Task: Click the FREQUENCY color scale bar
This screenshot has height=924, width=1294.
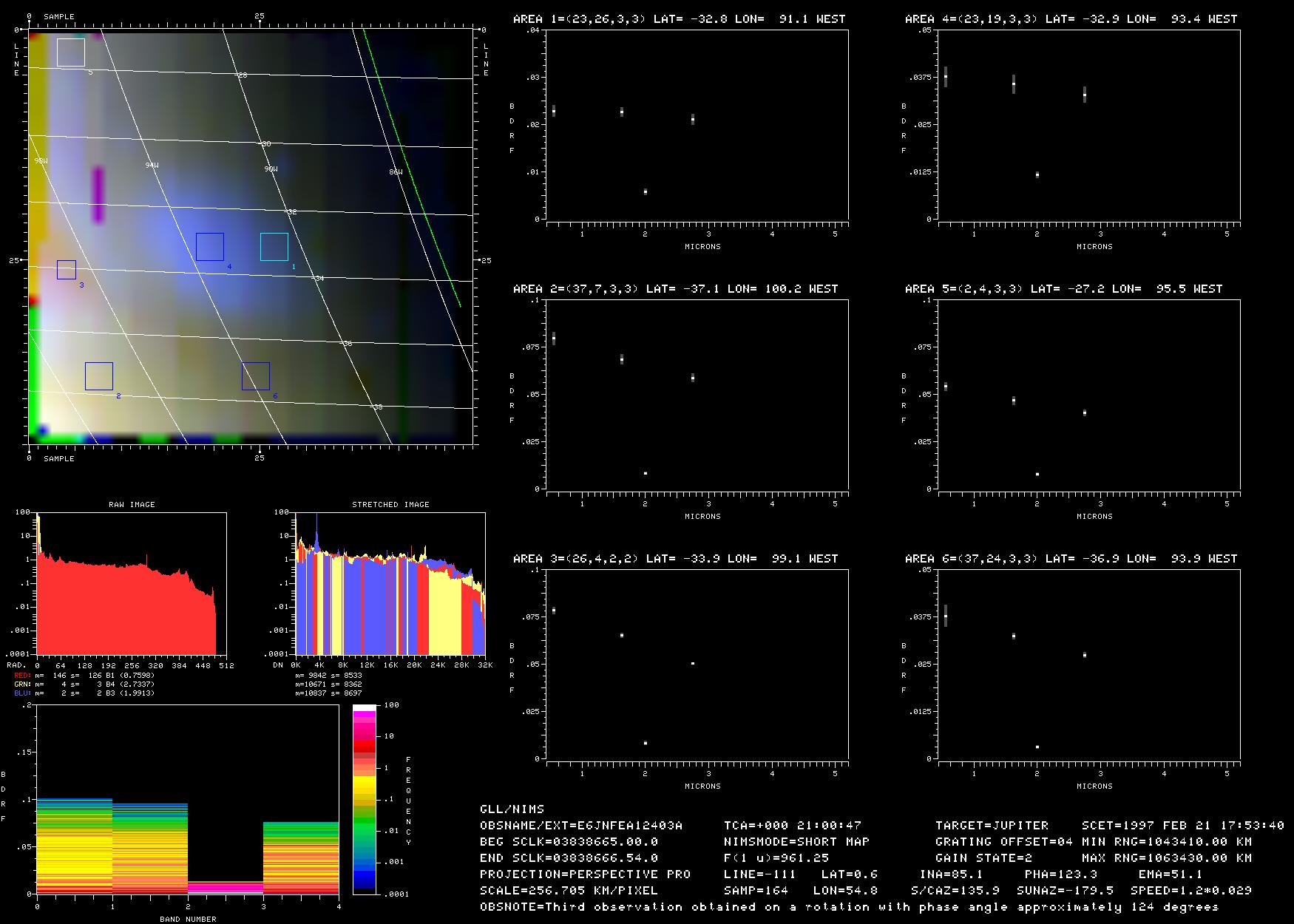Action: point(365,798)
